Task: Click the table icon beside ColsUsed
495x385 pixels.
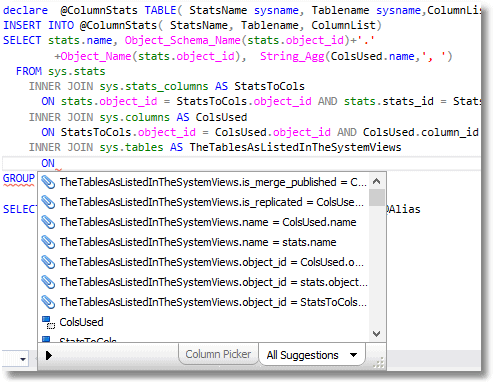Action: [48, 322]
